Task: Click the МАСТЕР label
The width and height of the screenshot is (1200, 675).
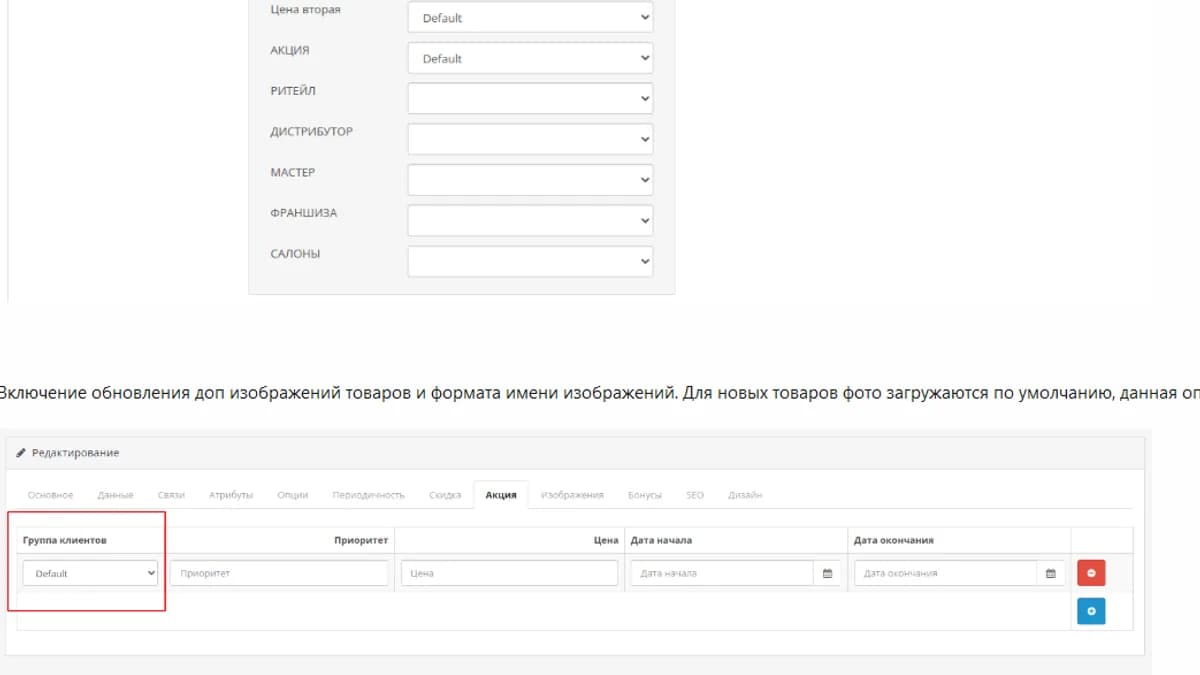Action: (292, 172)
